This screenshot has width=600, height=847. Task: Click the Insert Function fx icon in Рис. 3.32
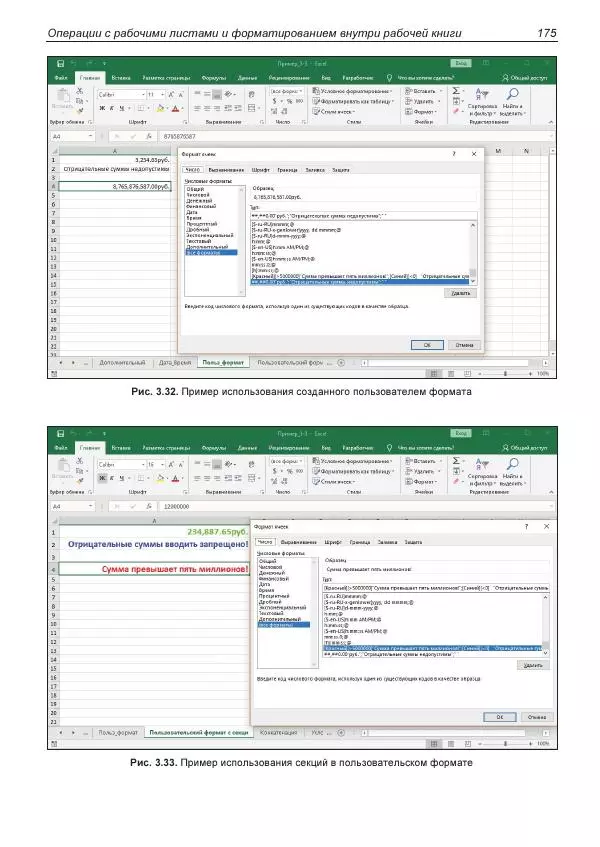(149, 137)
